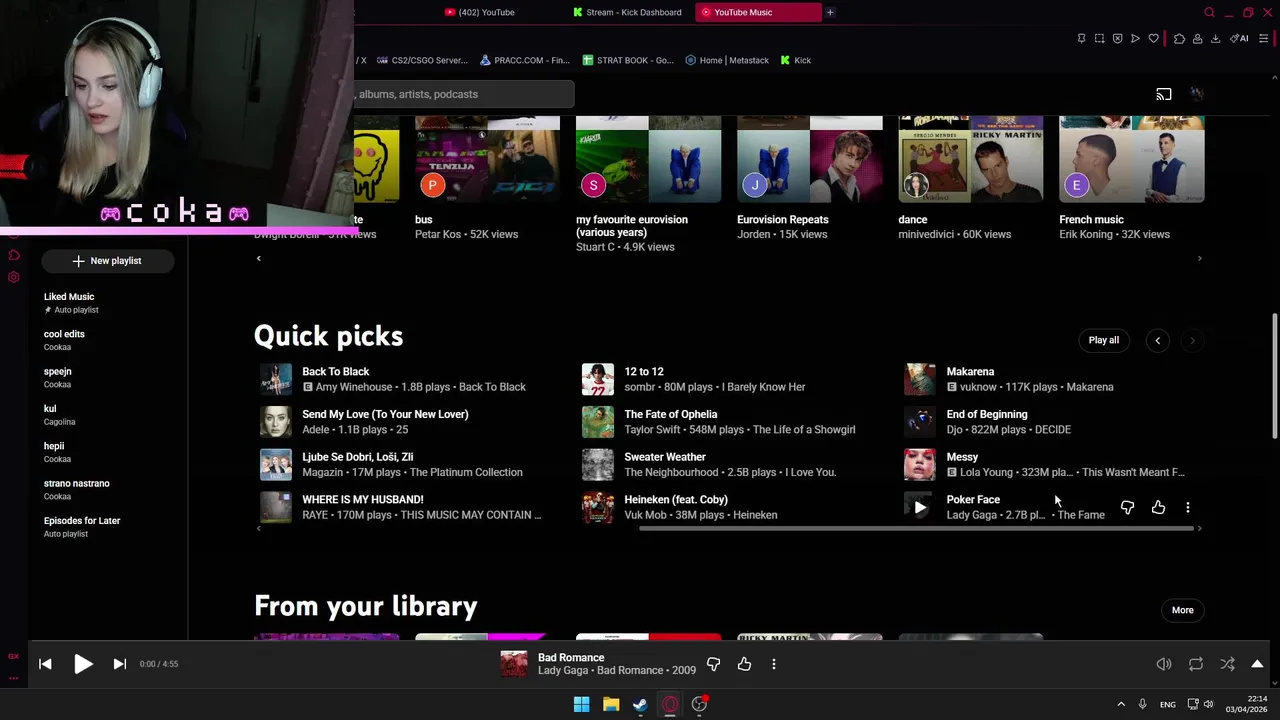Dislike the Poker Face quick pick
This screenshot has height=720, width=1280.
pos(1127,508)
